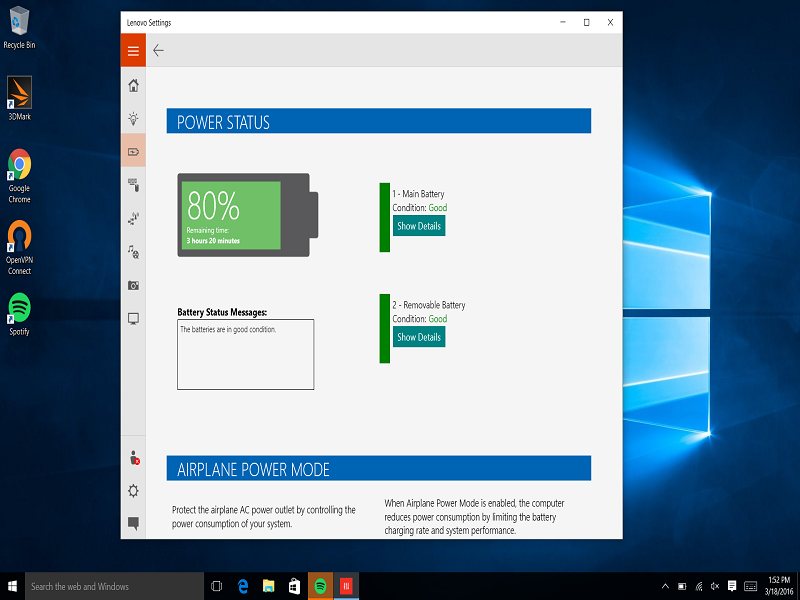800x600 pixels.
Task: Show Details for the Main Battery
Action: tap(418, 226)
